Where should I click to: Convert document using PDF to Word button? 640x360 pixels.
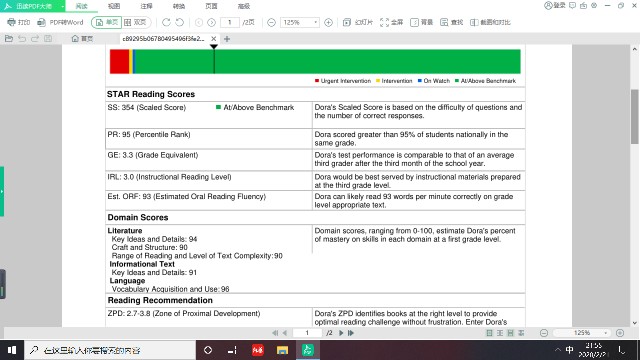pyautogui.click(x=60, y=22)
